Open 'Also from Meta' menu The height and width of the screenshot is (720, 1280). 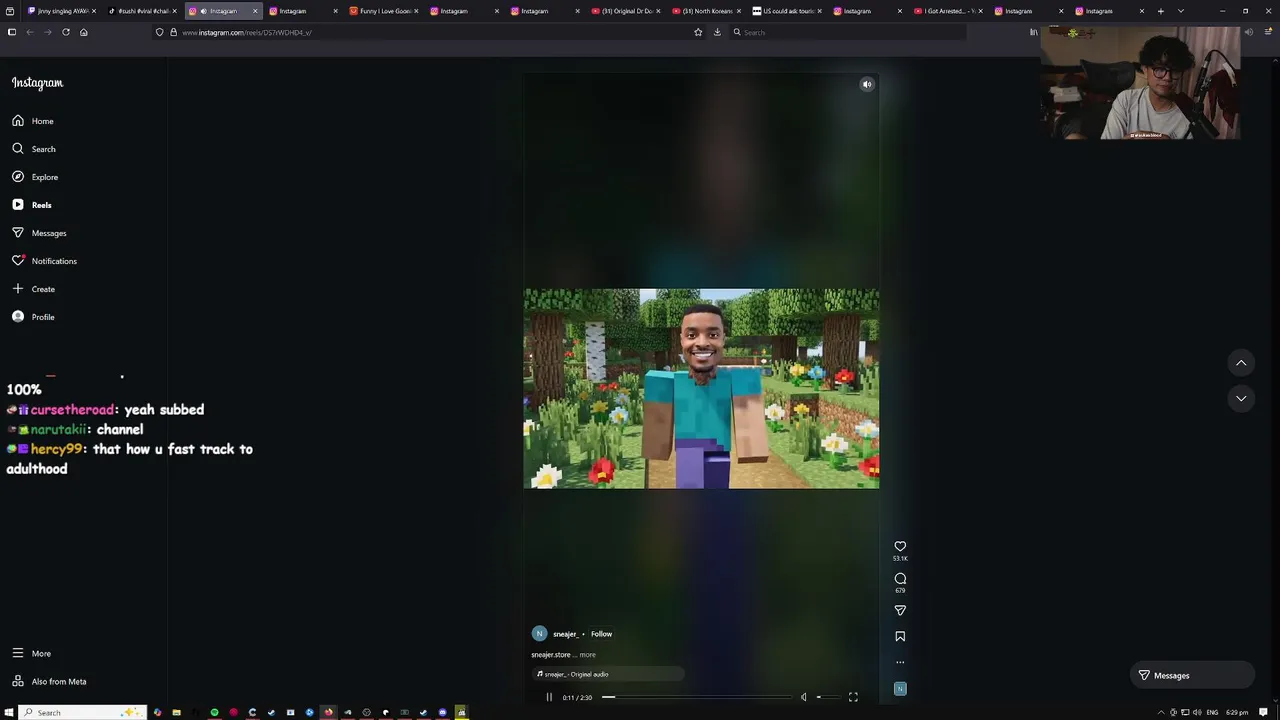point(48,681)
